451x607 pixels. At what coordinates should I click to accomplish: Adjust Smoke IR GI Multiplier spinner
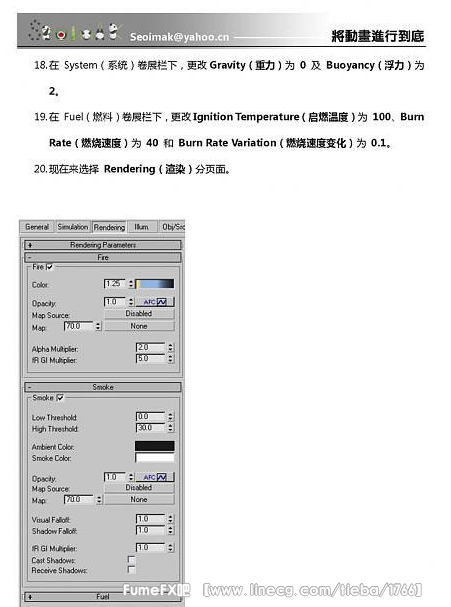pos(170,547)
